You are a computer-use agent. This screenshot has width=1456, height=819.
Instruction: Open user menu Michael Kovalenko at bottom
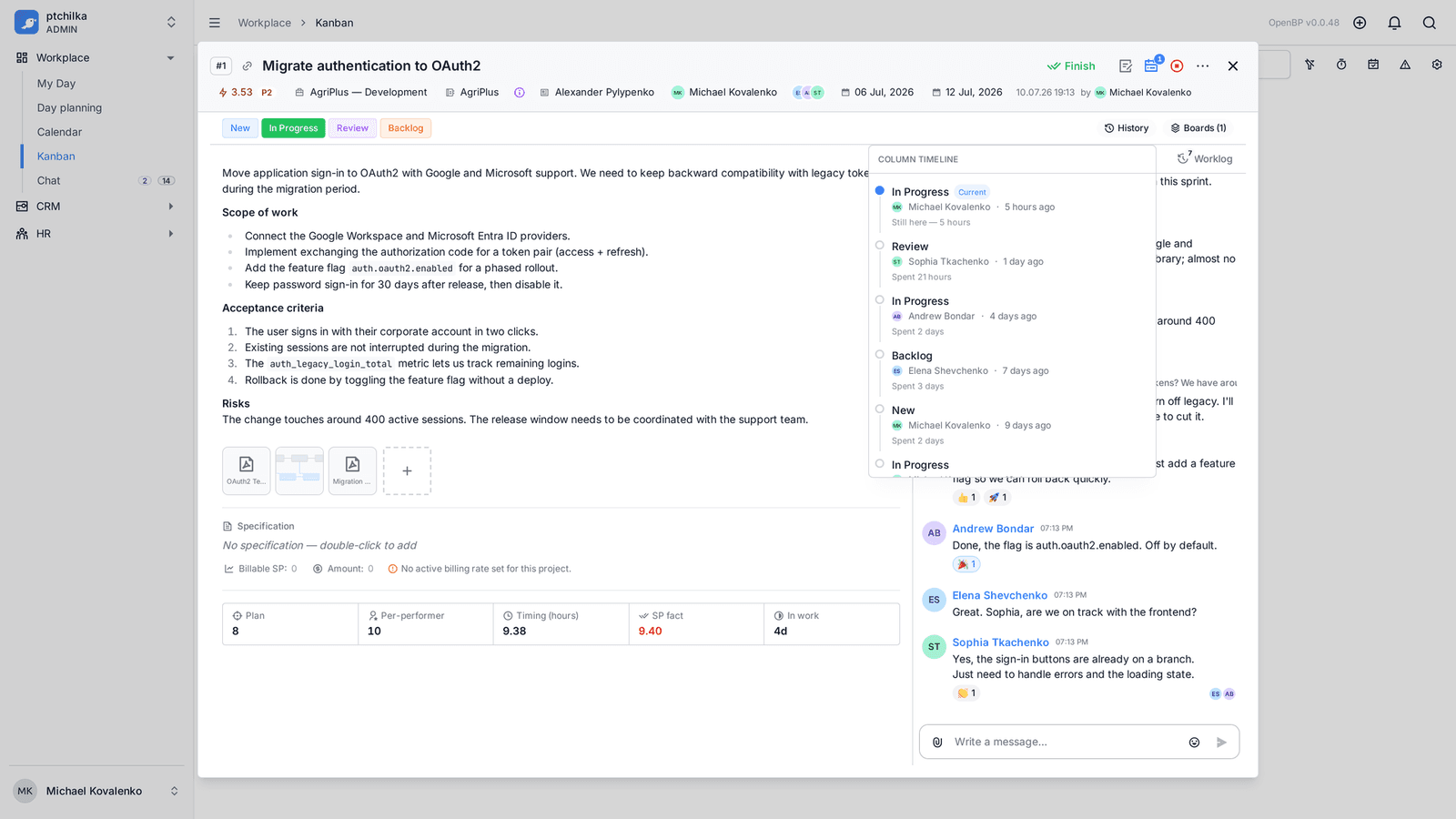96,791
